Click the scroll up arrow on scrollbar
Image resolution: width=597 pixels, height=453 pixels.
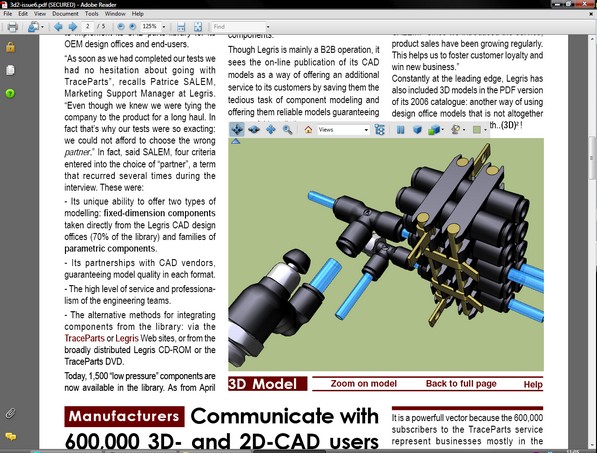coord(592,39)
